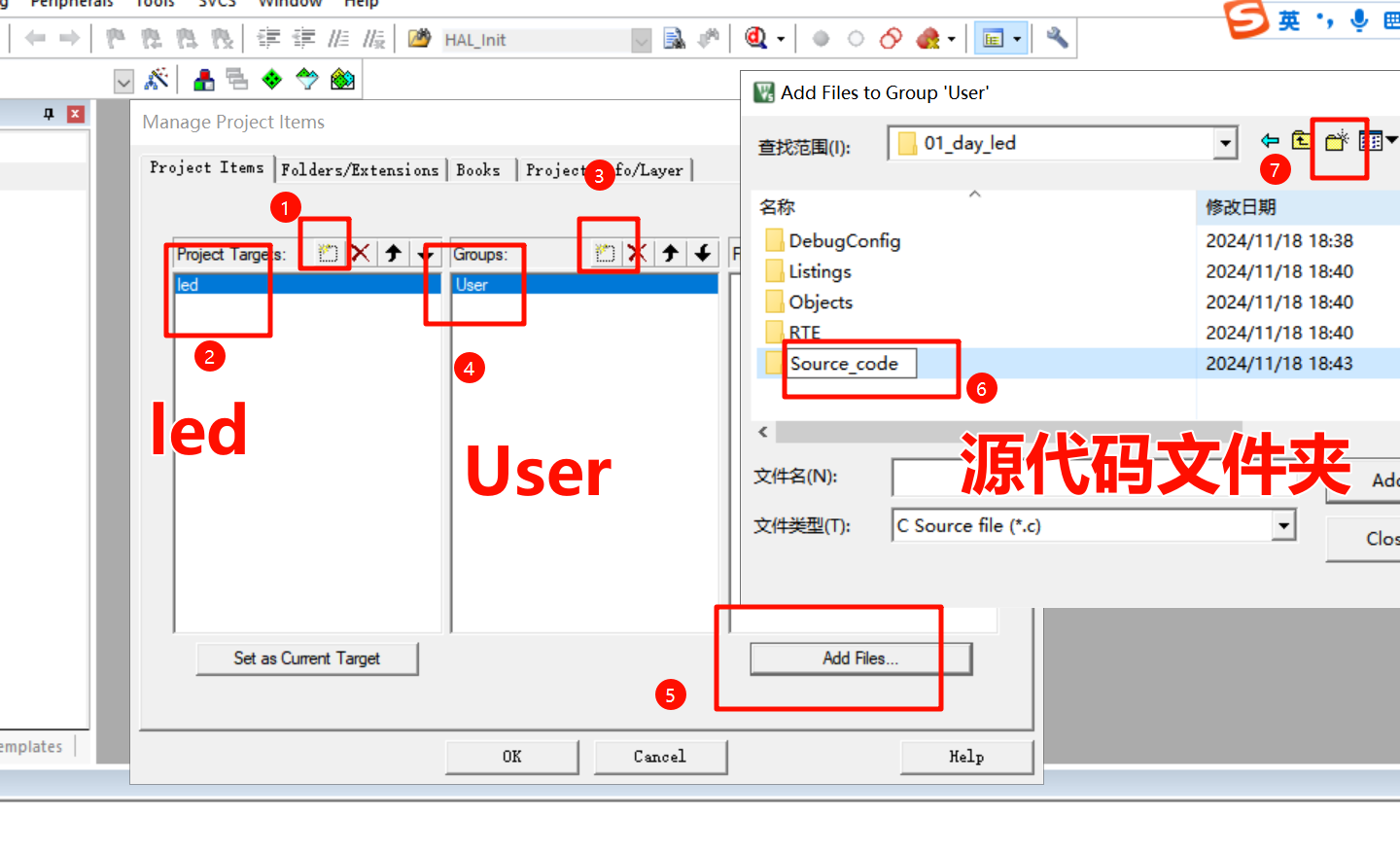Click the Disable All Breakpoints red rings icon
The width and height of the screenshot is (1400, 853).
pyautogui.click(x=891, y=39)
